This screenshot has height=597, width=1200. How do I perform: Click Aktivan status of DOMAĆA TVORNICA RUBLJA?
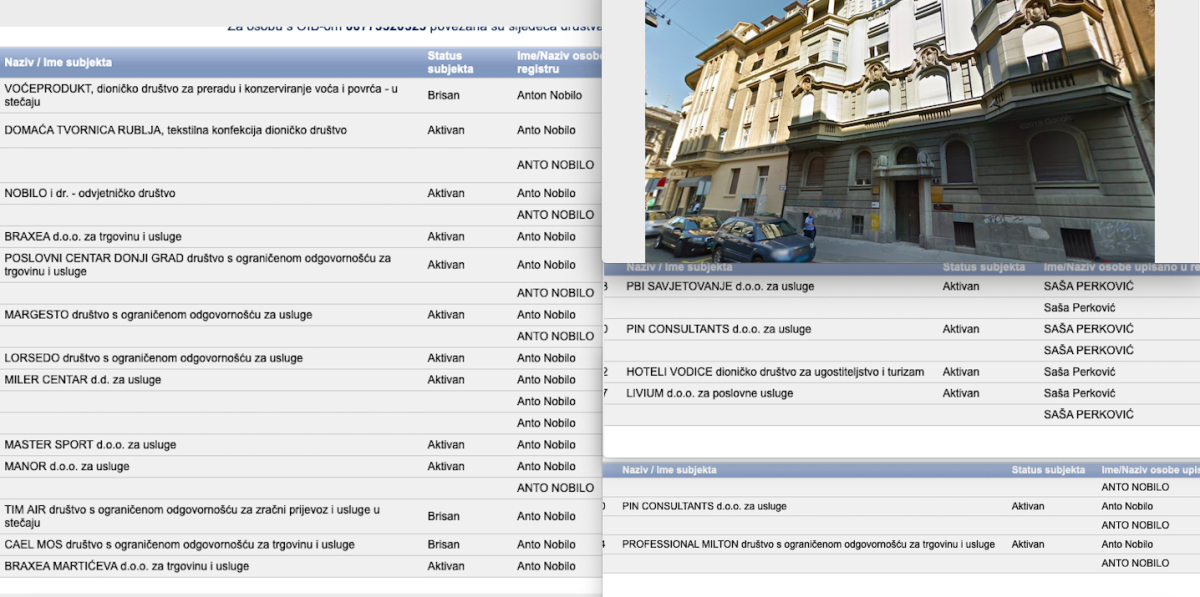pos(446,130)
